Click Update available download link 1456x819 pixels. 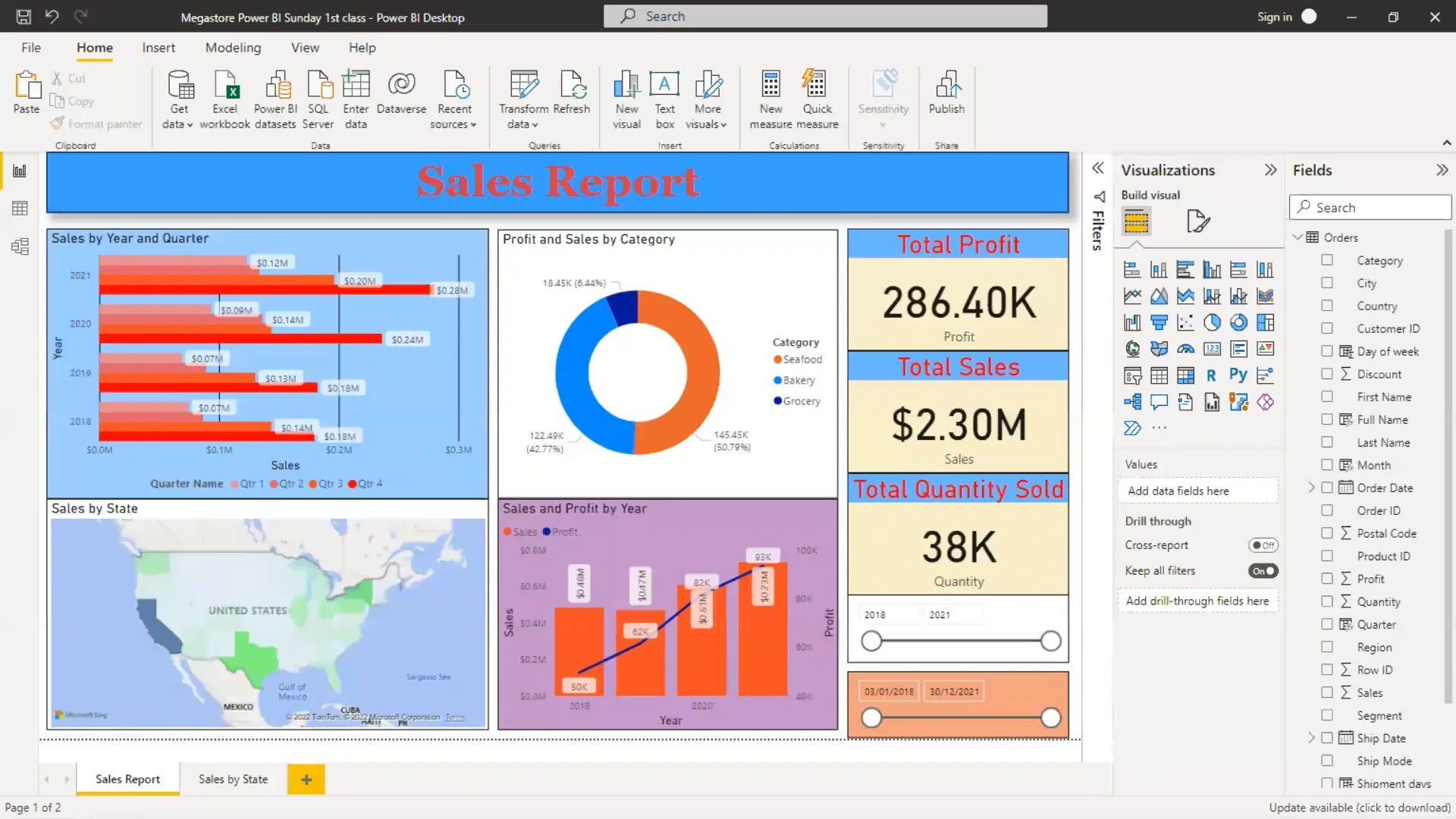(1360, 808)
